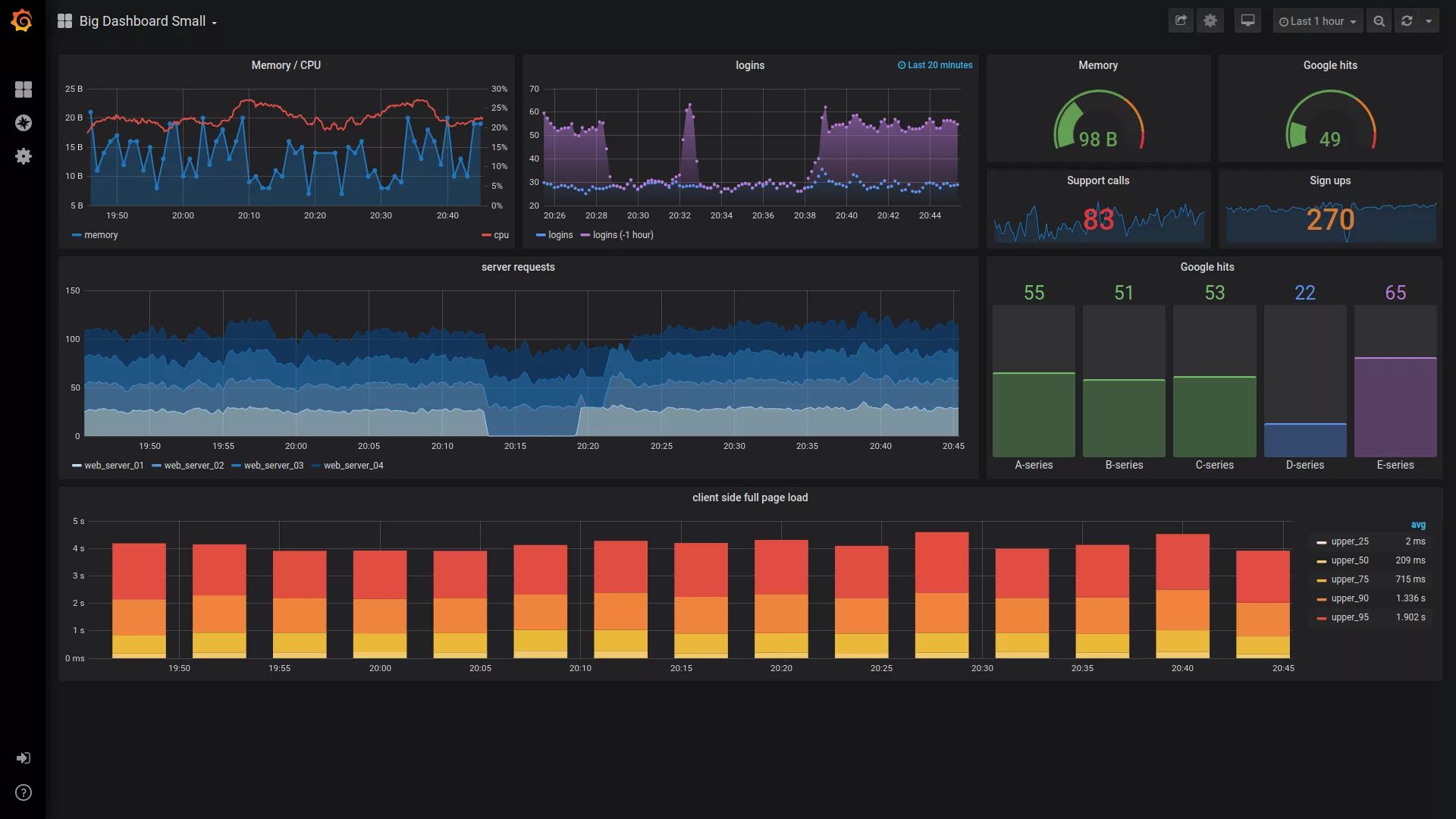This screenshot has width=1456, height=819.
Task: Open the Dashboards grid sidebar icon
Action: (x=24, y=89)
